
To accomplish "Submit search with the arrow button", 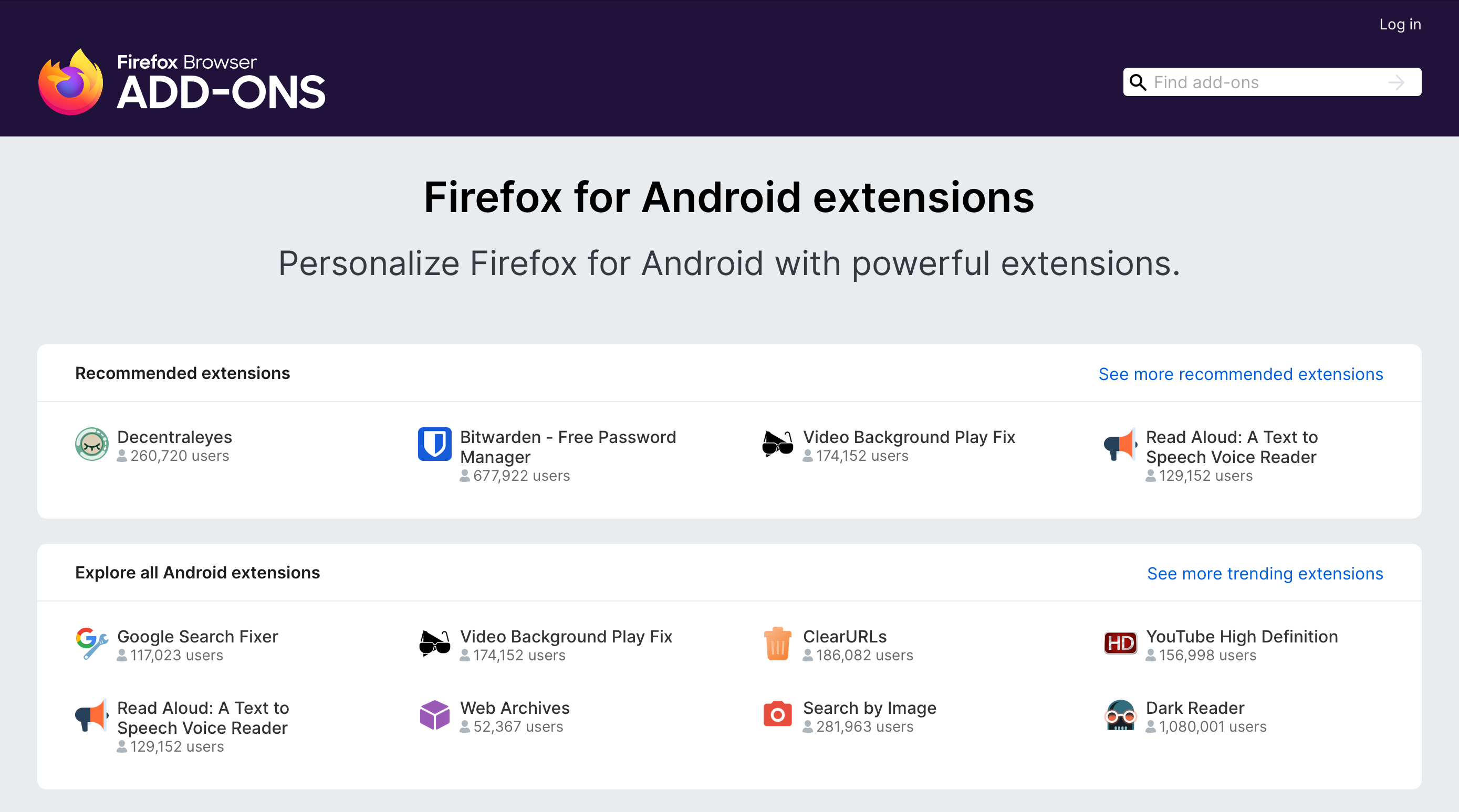I will click(x=1396, y=82).
